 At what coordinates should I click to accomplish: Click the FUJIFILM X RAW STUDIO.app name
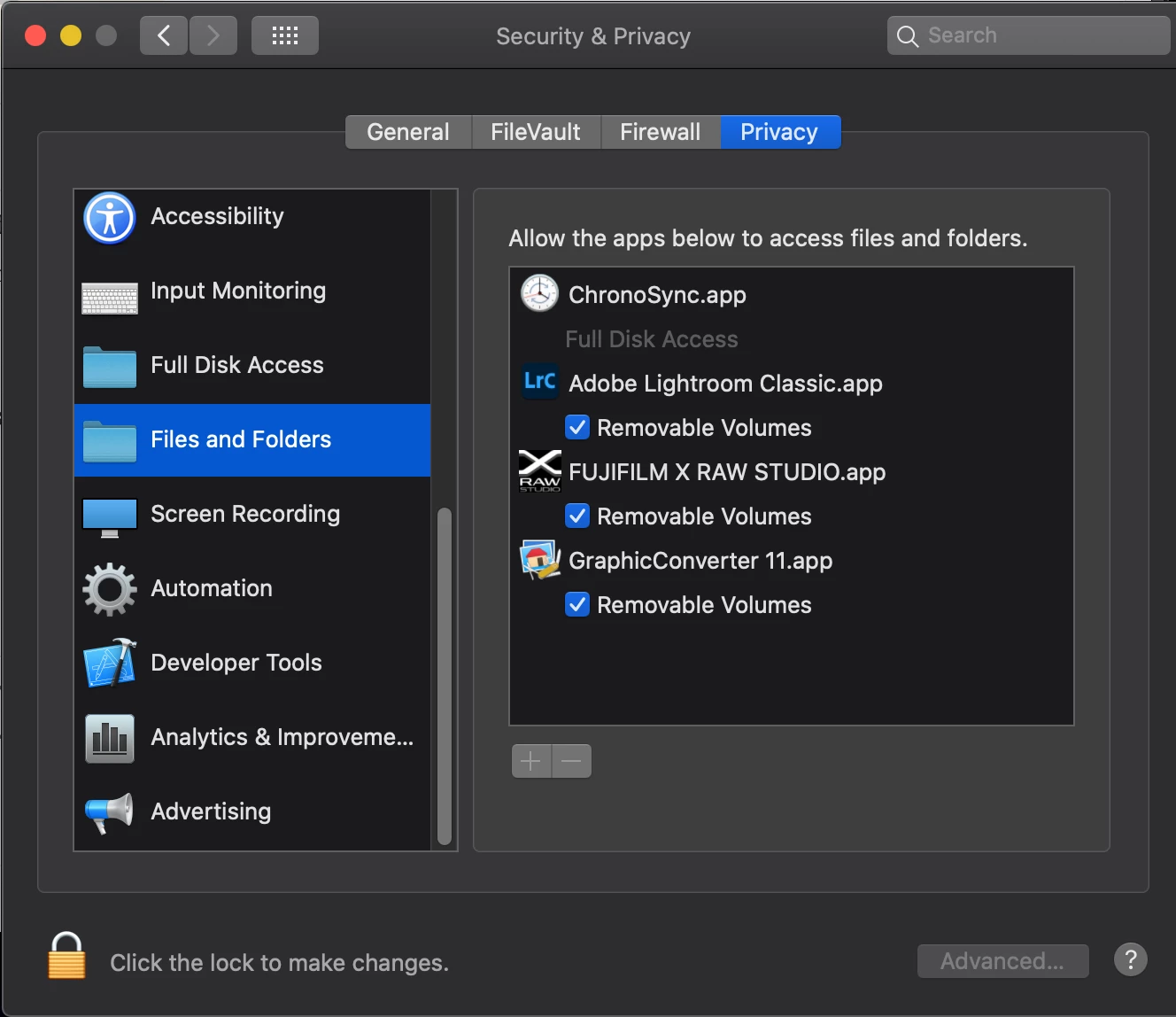click(x=727, y=472)
